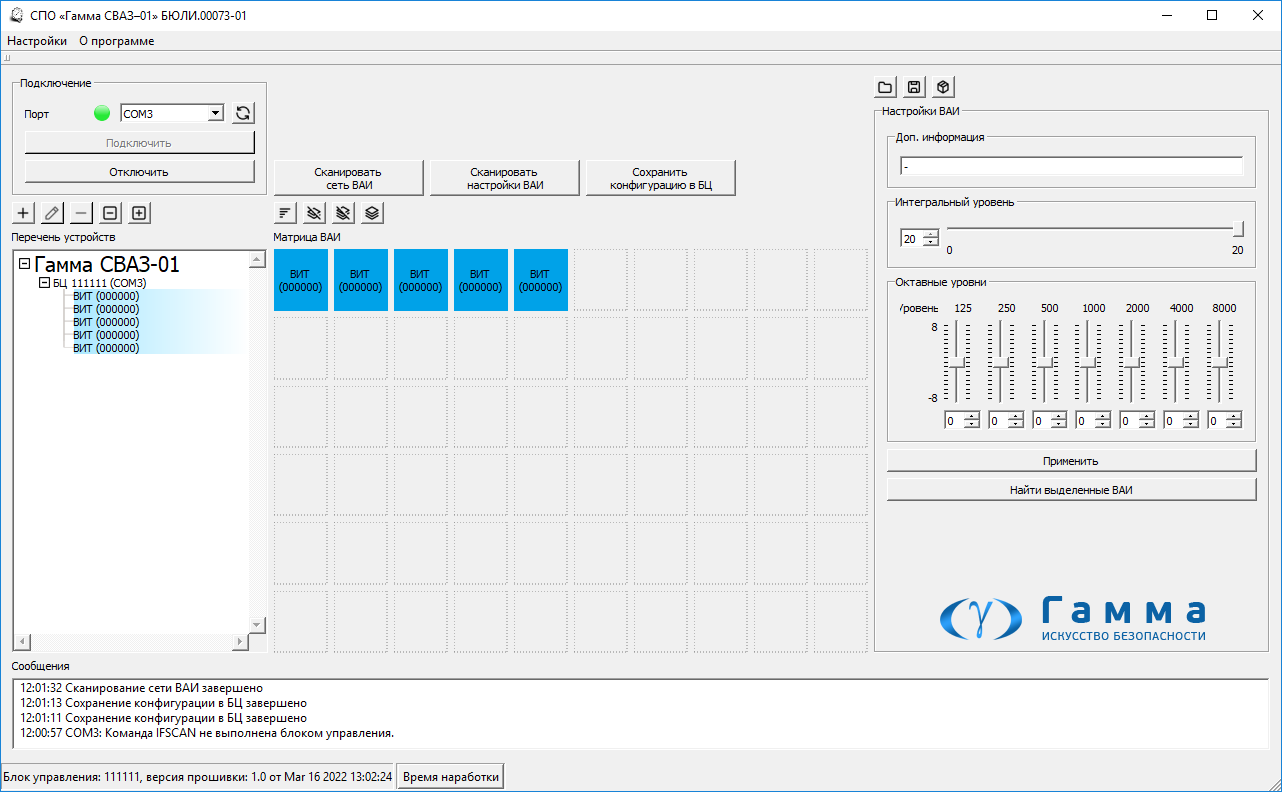Click the Доп. информация text field
This screenshot has width=1282, height=792.
tap(1071, 166)
